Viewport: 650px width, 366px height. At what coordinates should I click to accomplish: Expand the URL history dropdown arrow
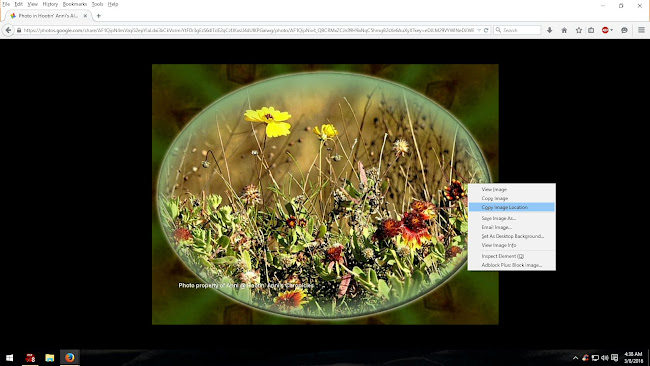tap(479, 30)
